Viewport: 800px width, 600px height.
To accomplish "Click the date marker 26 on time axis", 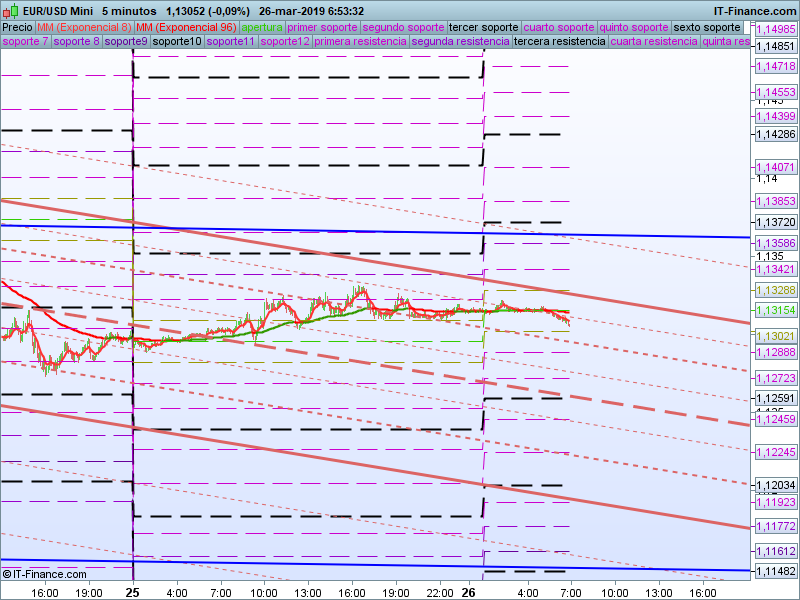I will pos(482,592).
